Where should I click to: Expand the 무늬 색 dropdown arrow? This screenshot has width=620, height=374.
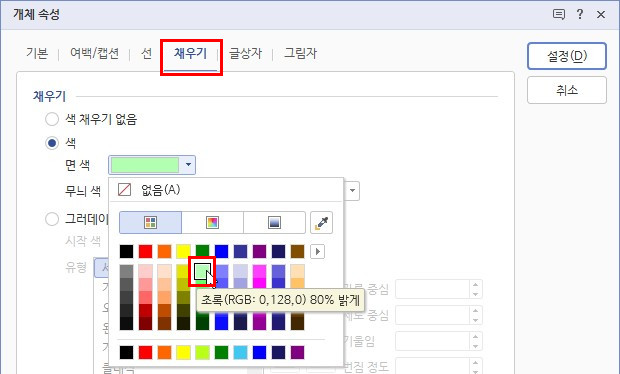352,191
